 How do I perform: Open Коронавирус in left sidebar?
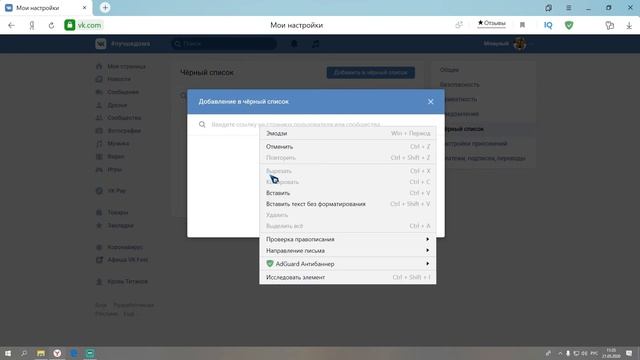[119, 247]
